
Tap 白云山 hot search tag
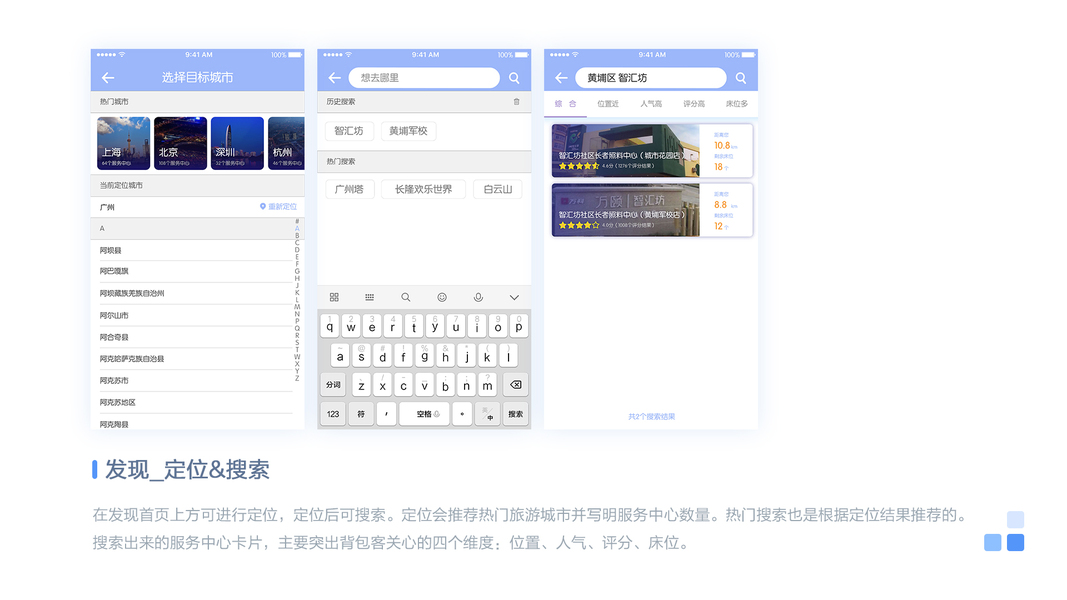[497, 189]
